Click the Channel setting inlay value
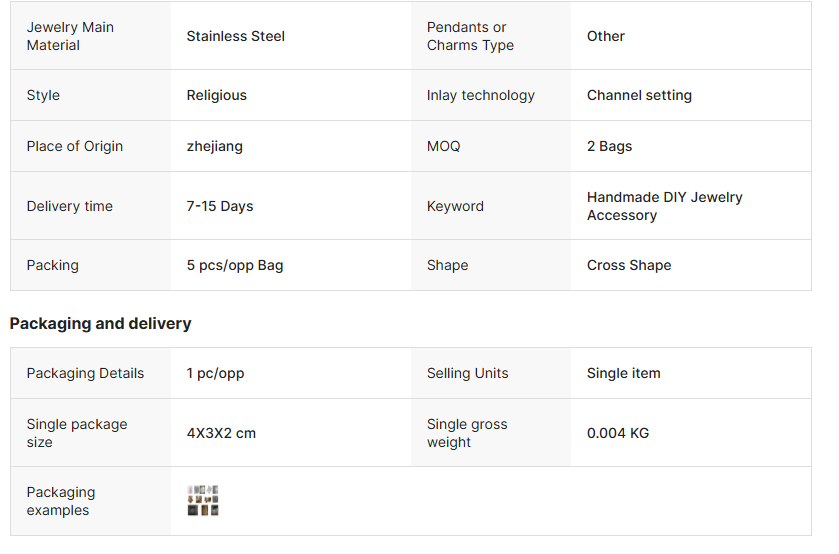Screen dimensions: 839x554 coord(639,95)
